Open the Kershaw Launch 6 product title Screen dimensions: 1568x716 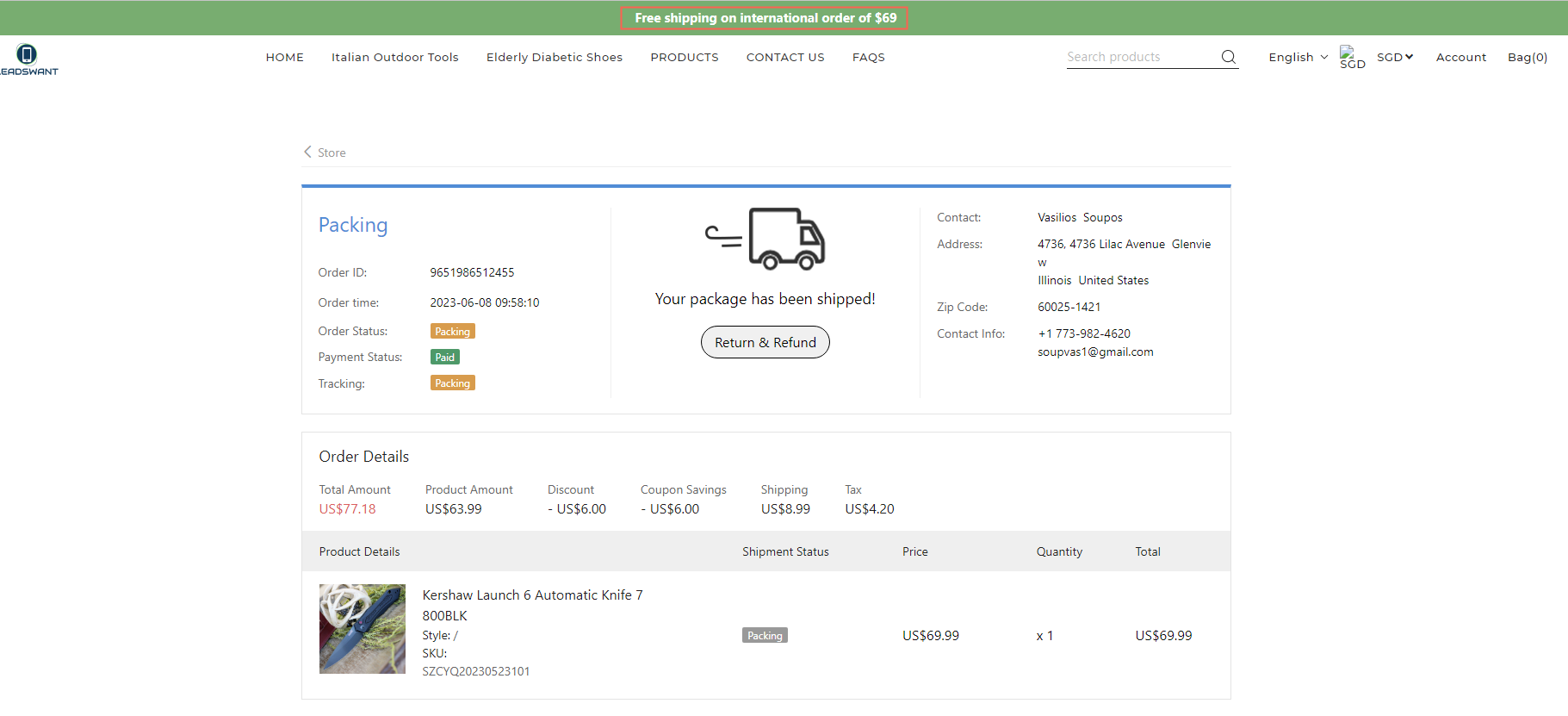531,595
